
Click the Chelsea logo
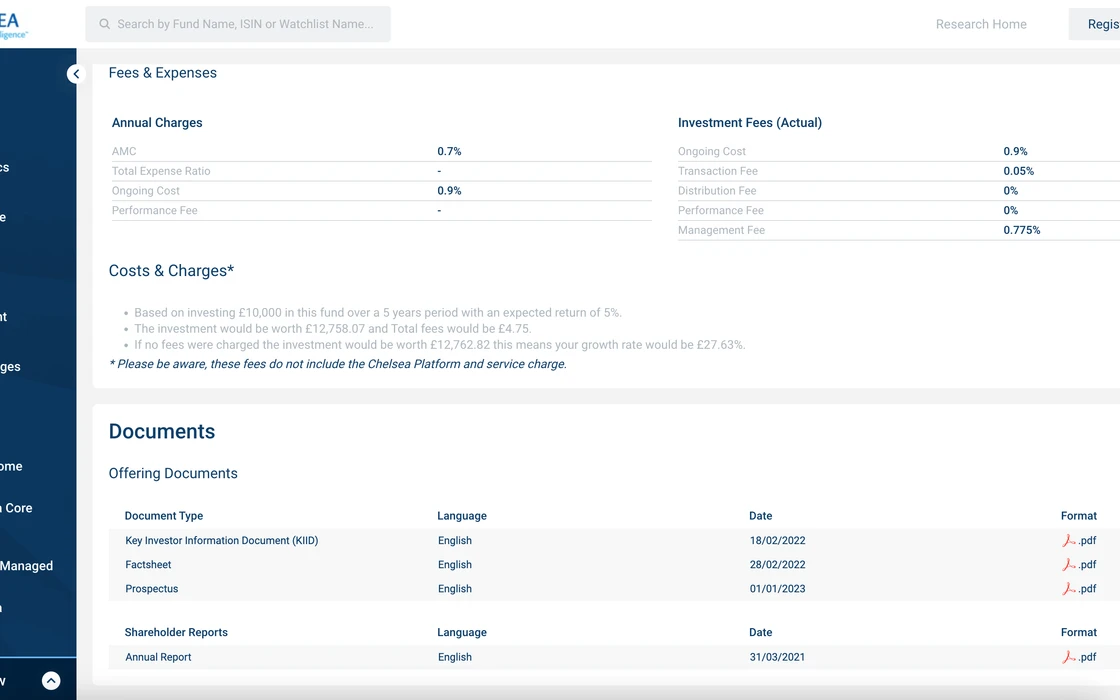[12, 25]
